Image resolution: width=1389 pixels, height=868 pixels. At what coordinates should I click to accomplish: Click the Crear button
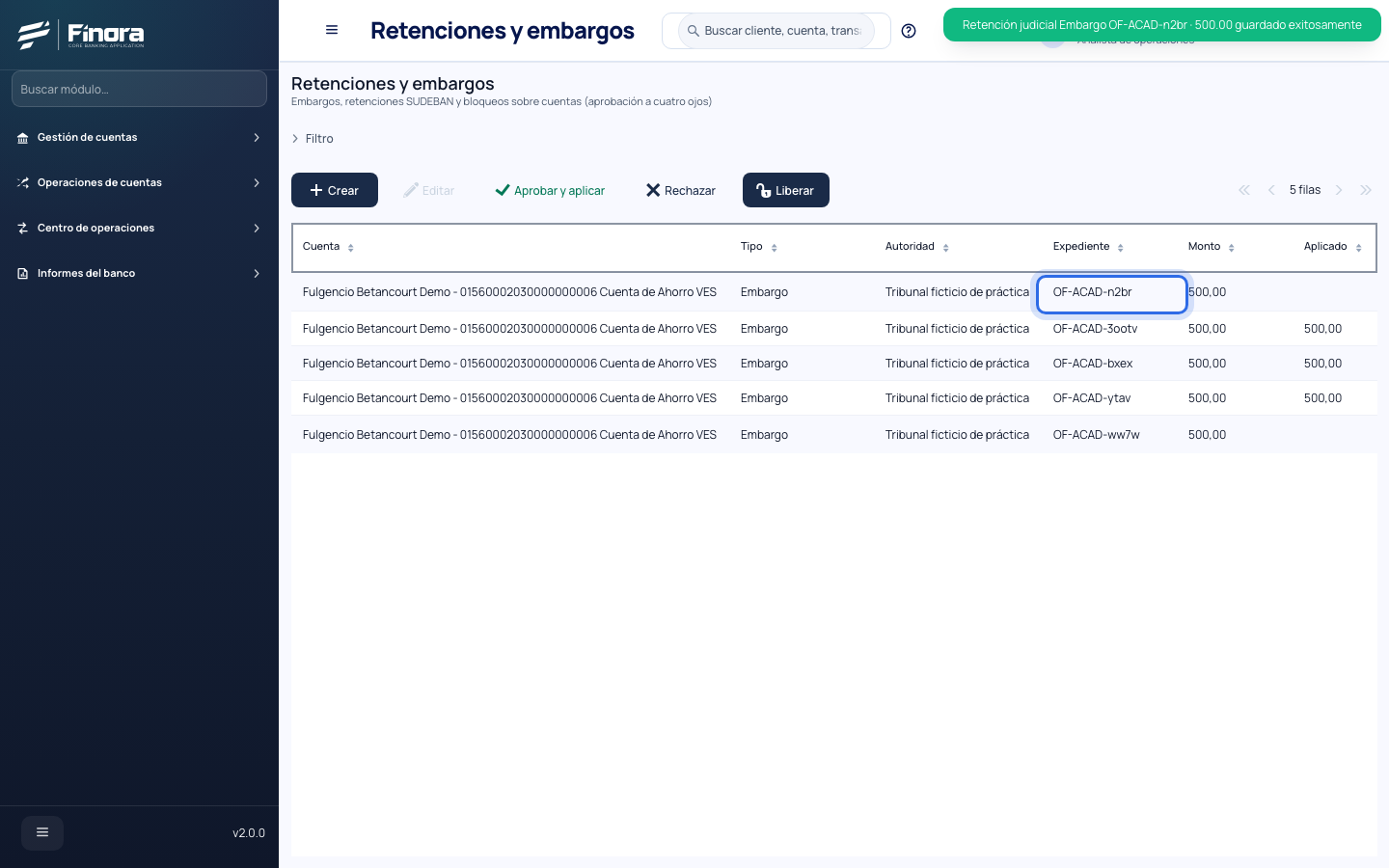[x=335, y=190]
